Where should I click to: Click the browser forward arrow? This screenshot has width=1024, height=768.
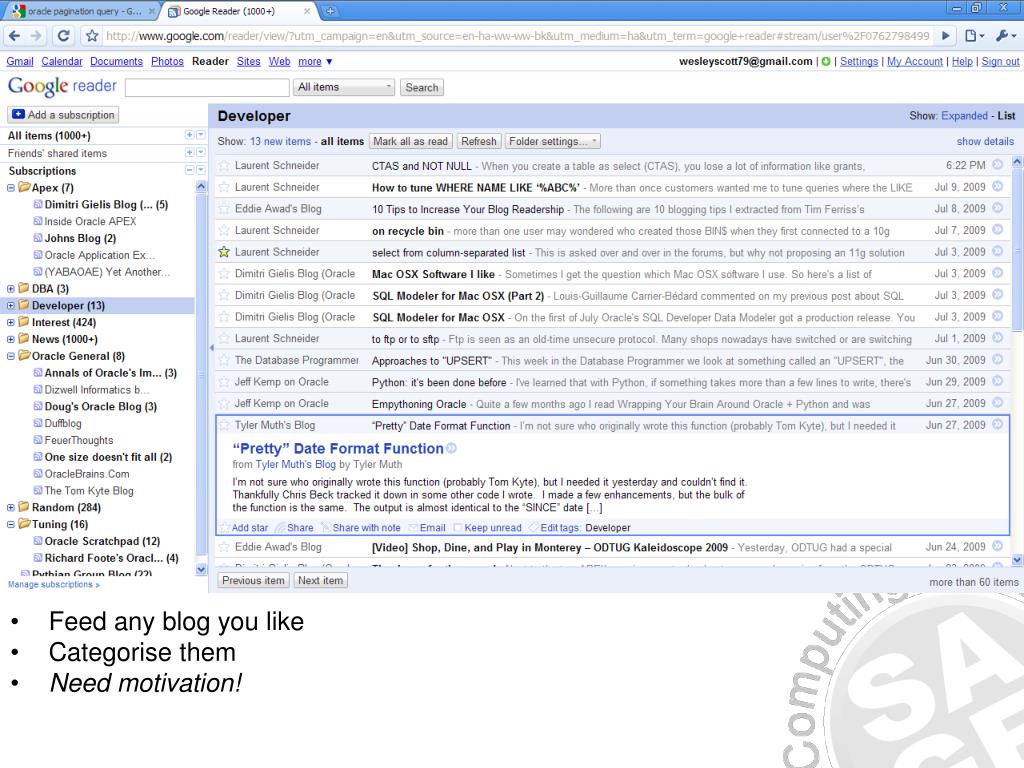(x=36, y=36)
